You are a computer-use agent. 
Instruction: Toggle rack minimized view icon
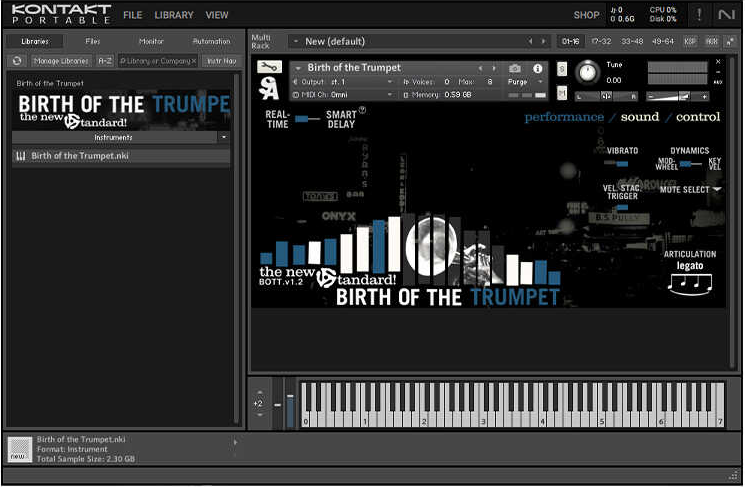[x=729, y=41]
